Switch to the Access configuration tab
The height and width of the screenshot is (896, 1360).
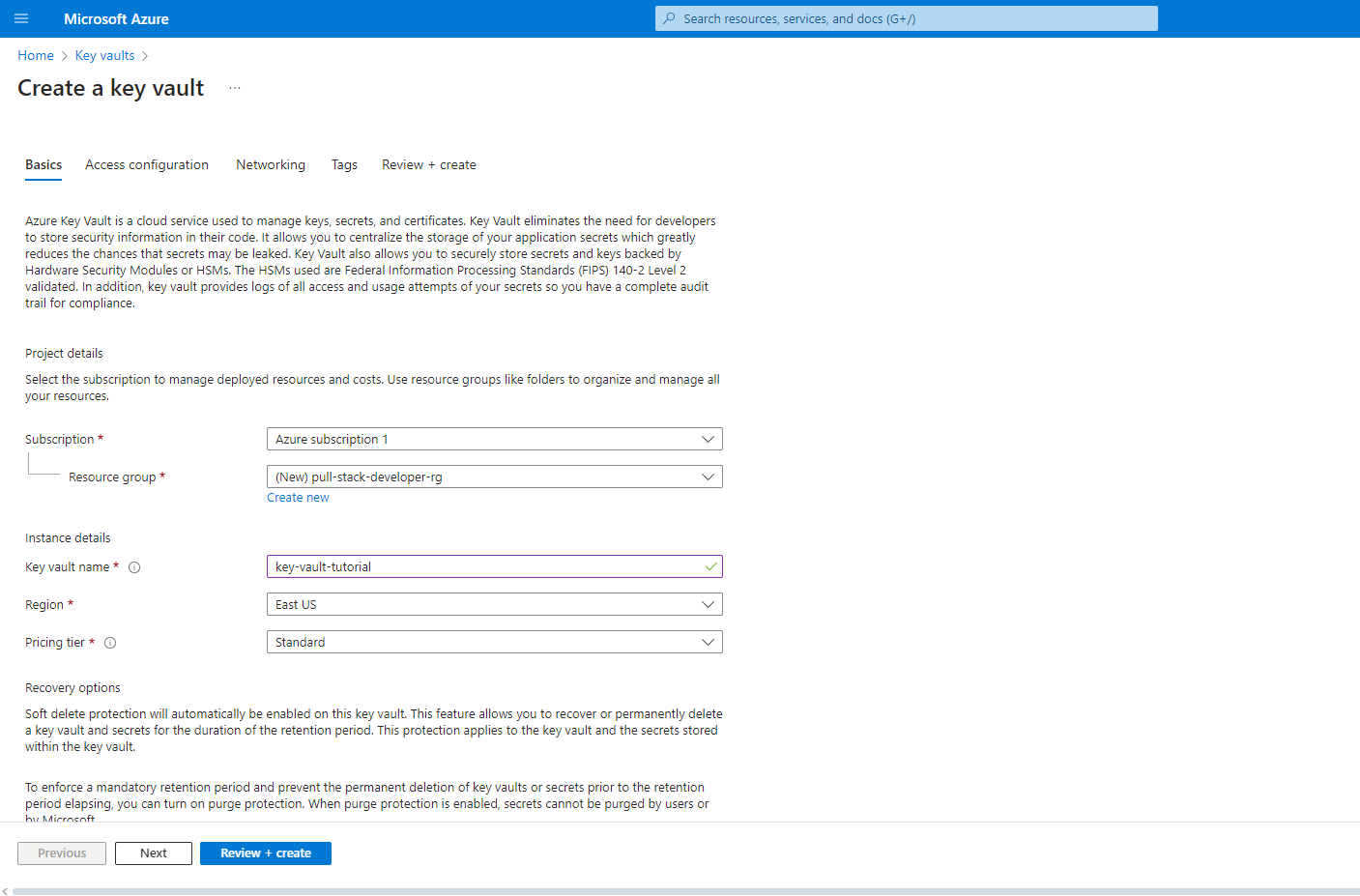coord(147,165)
